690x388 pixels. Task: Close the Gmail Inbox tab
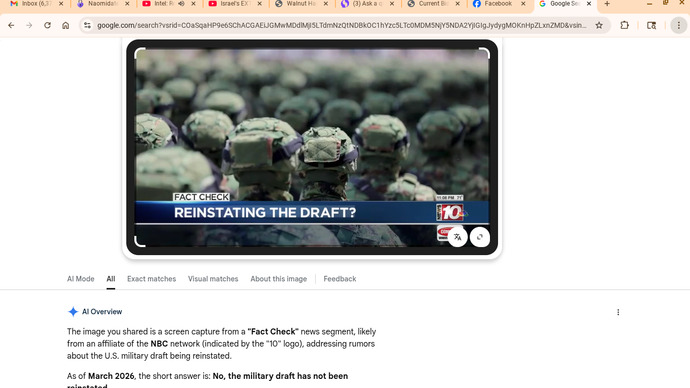coord(61,4)
